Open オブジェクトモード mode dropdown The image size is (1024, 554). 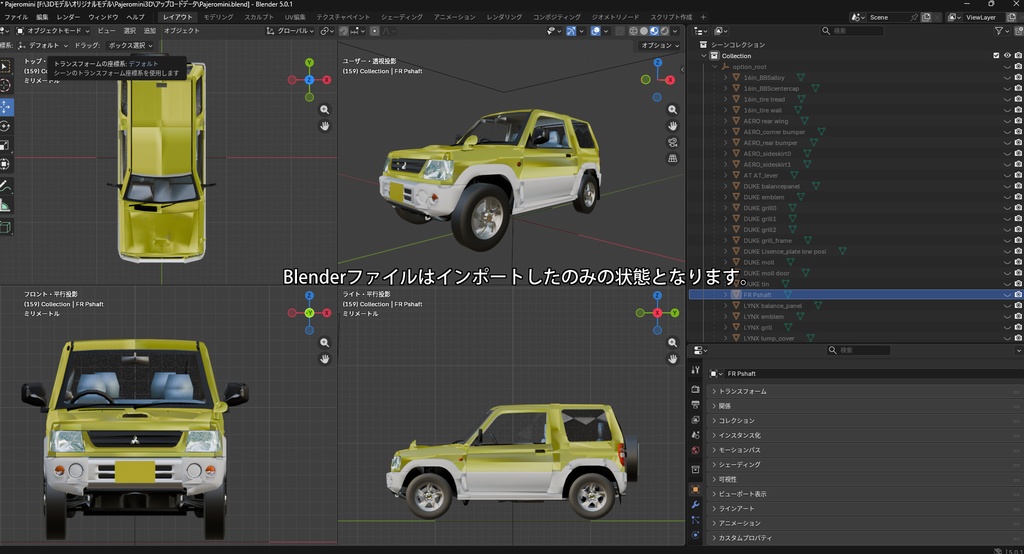[53, 31]
